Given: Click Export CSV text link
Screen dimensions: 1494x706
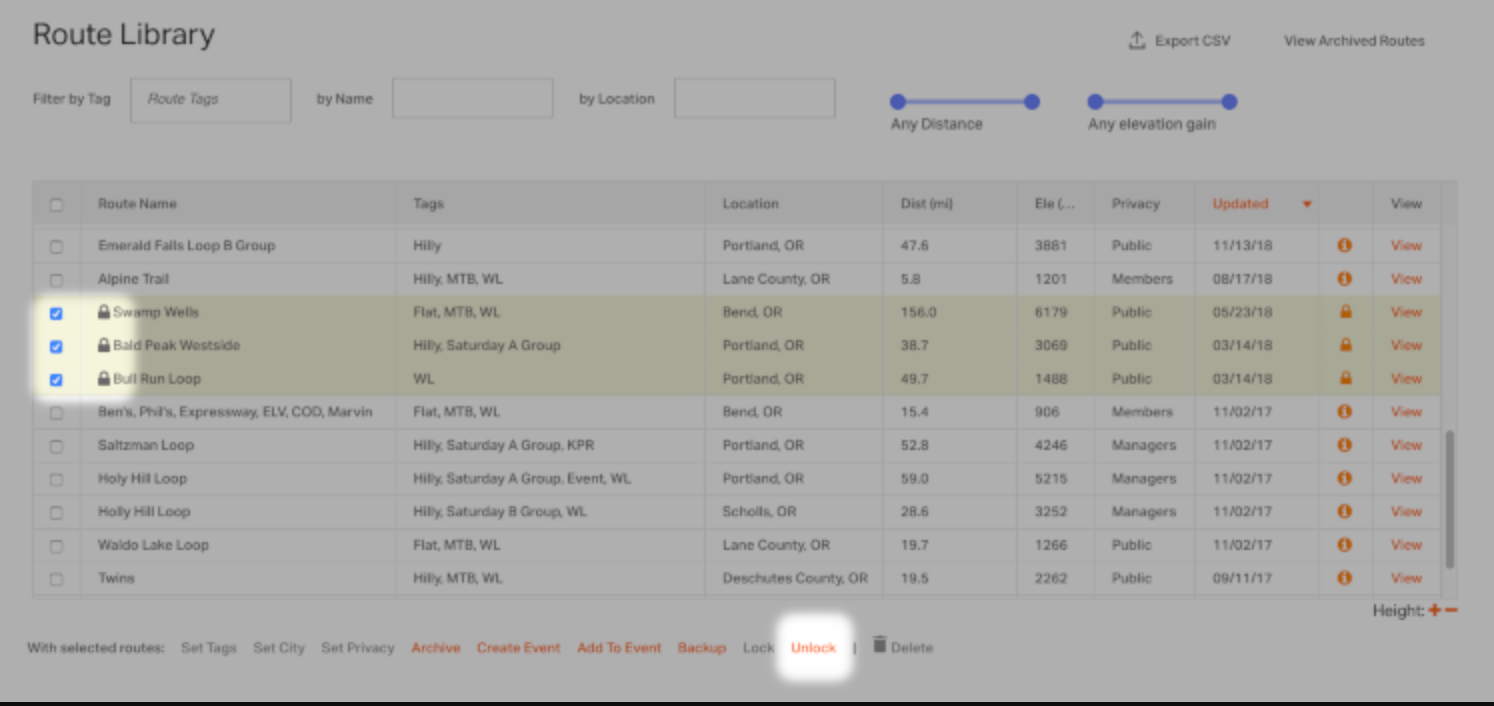Looking at the screenshot, I should (x=1192, y=41).
